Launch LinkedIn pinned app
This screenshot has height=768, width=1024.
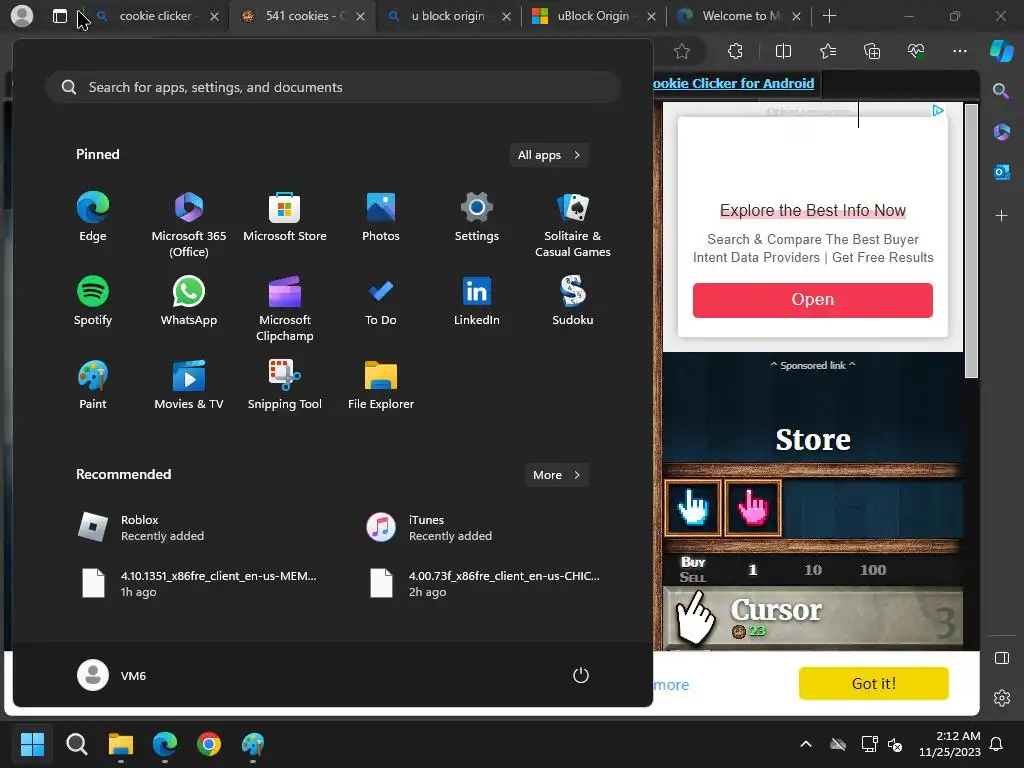[477, 301]
